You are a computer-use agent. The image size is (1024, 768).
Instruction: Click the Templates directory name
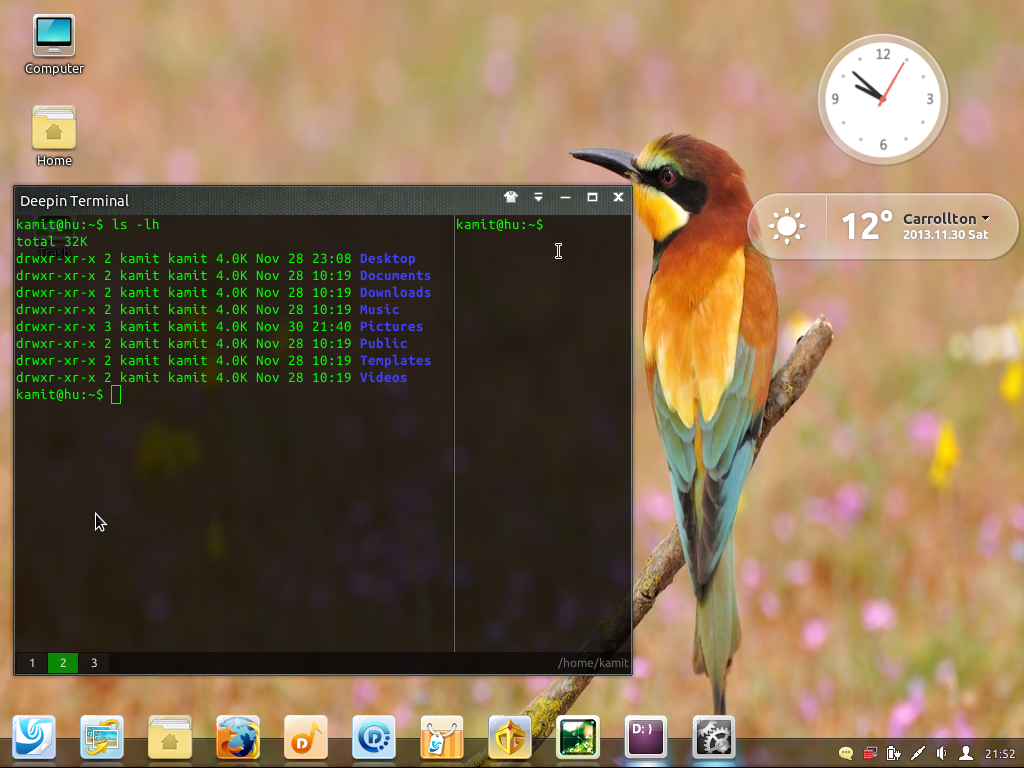395,360
